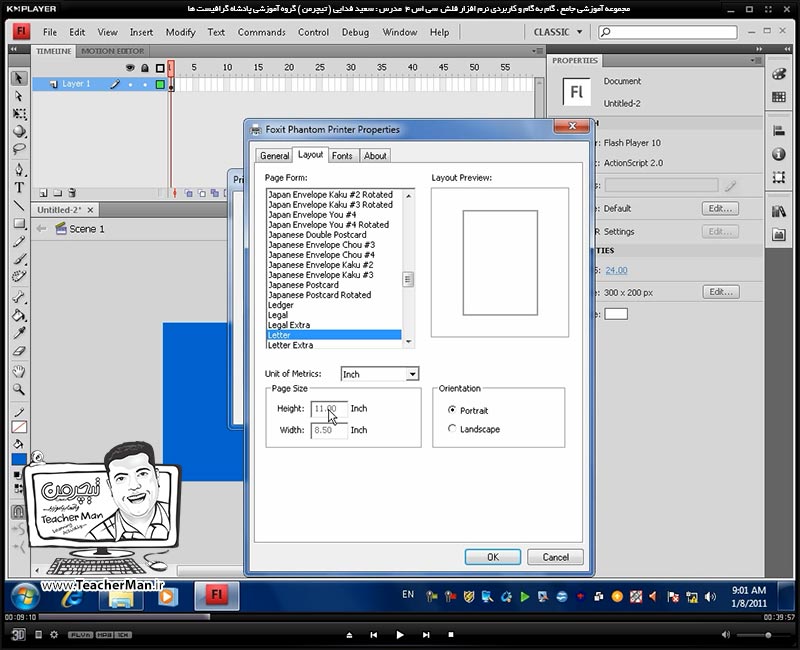
Task: Switch to the Fonts tab
Action: click(x=342, y=156)
